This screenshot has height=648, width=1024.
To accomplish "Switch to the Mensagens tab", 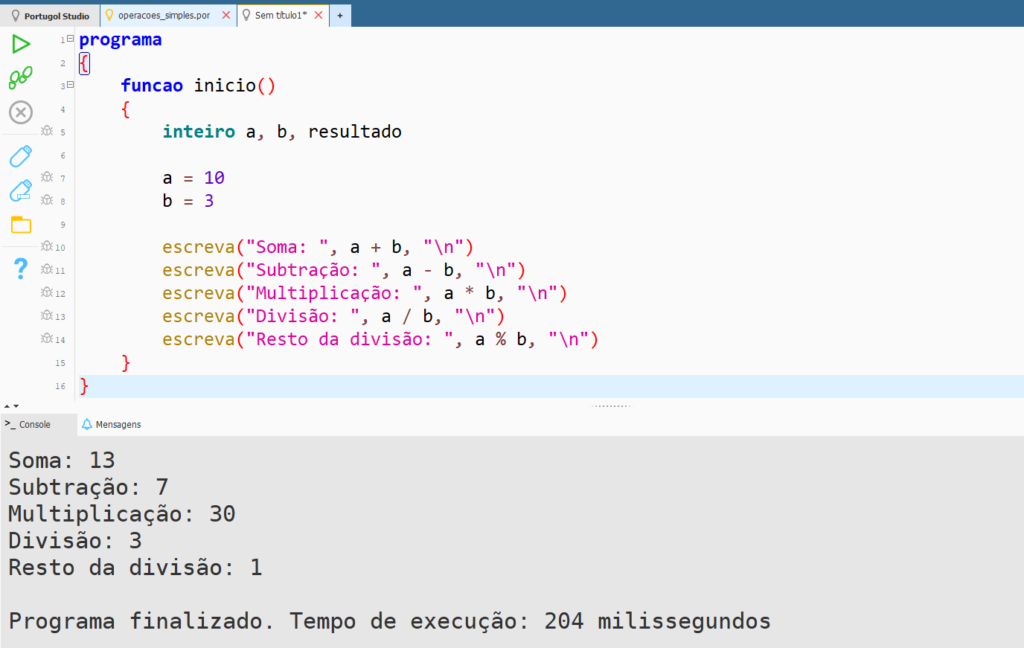I will coord(111,424).
